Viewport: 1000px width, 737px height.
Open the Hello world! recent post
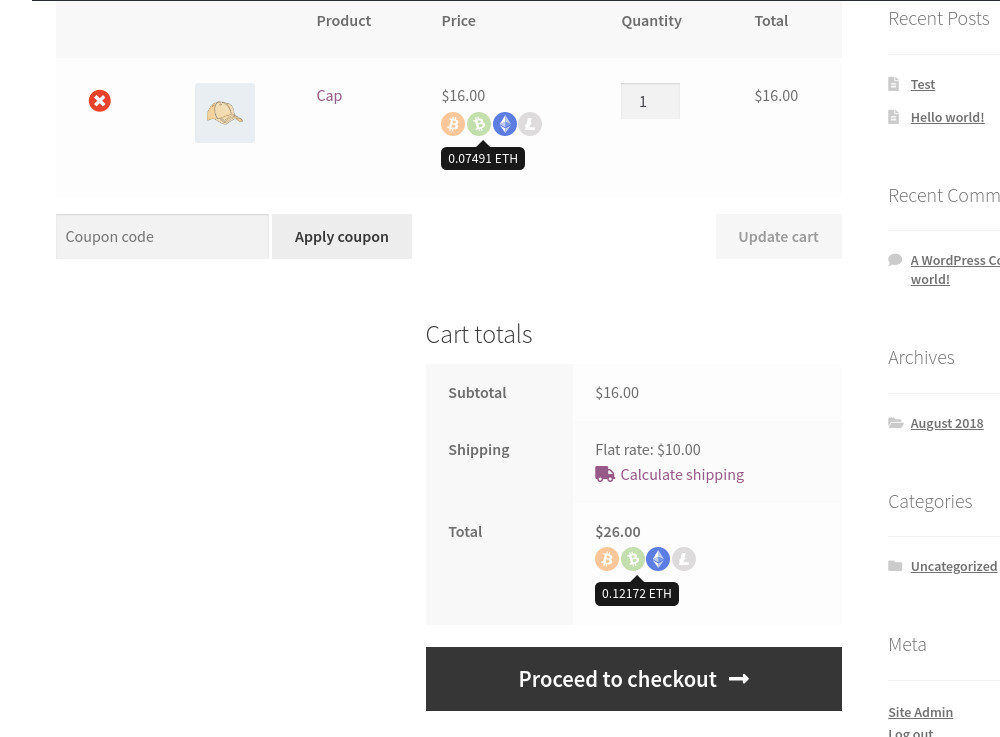[947, 118]
